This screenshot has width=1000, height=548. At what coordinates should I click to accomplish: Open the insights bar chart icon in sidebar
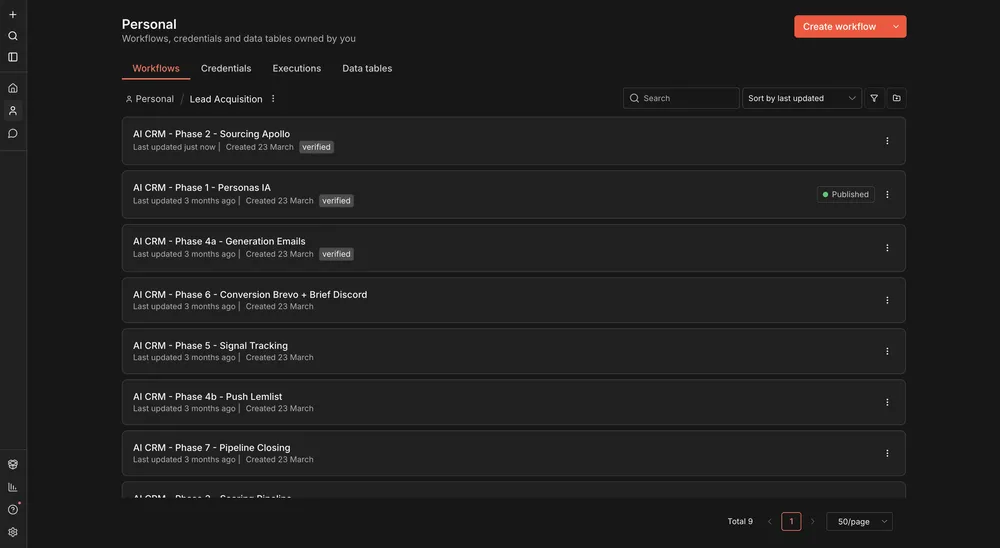coord(13,487)
